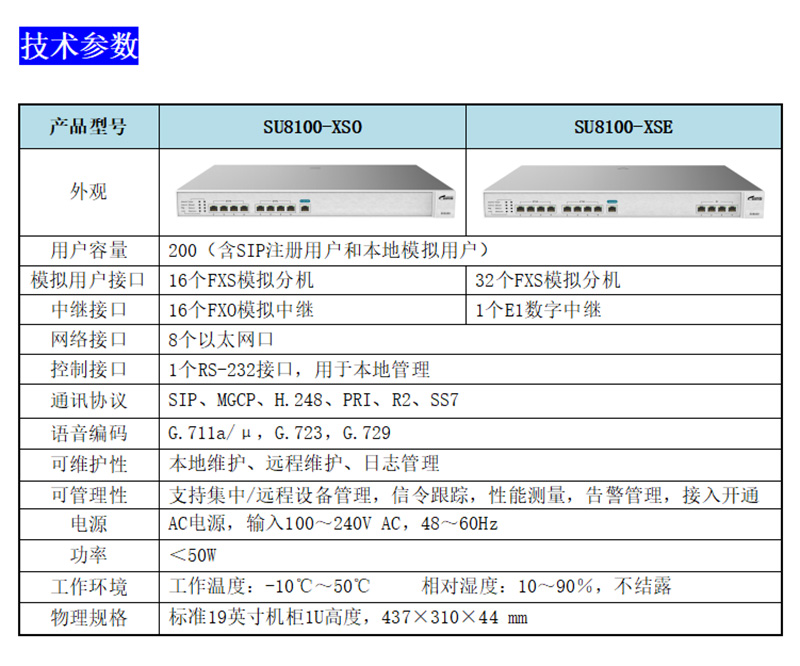Select the 产品型号 header cell
Screen dimensions: 800x666
(x=89, y=127)
